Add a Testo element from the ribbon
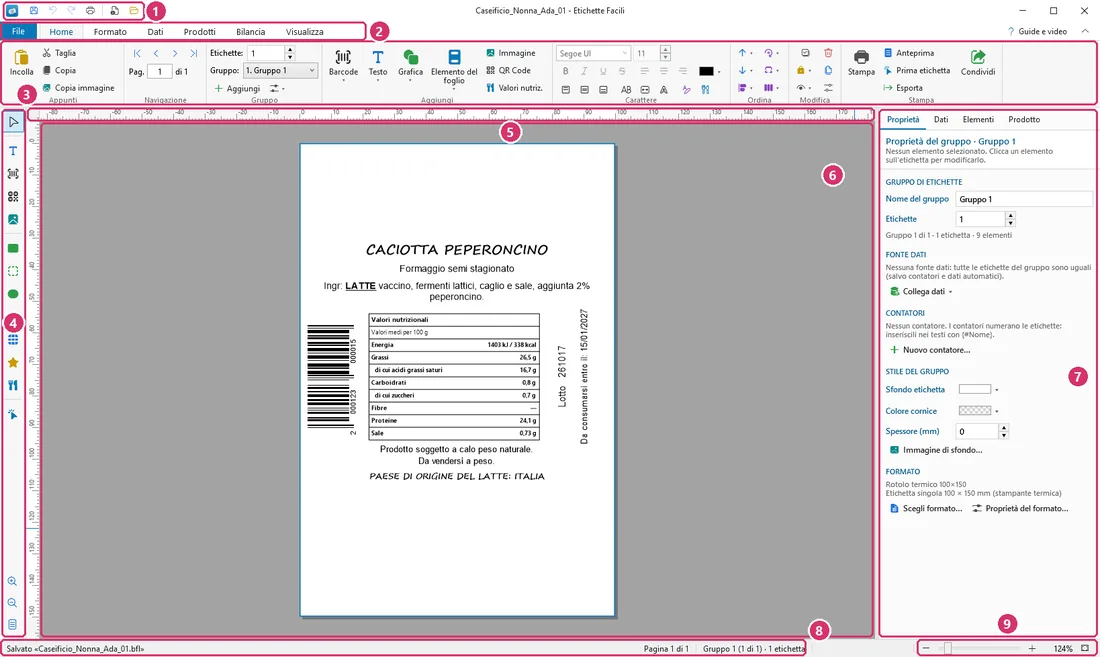Screen dimensions: 1100x657 click(x=377, y=57)
